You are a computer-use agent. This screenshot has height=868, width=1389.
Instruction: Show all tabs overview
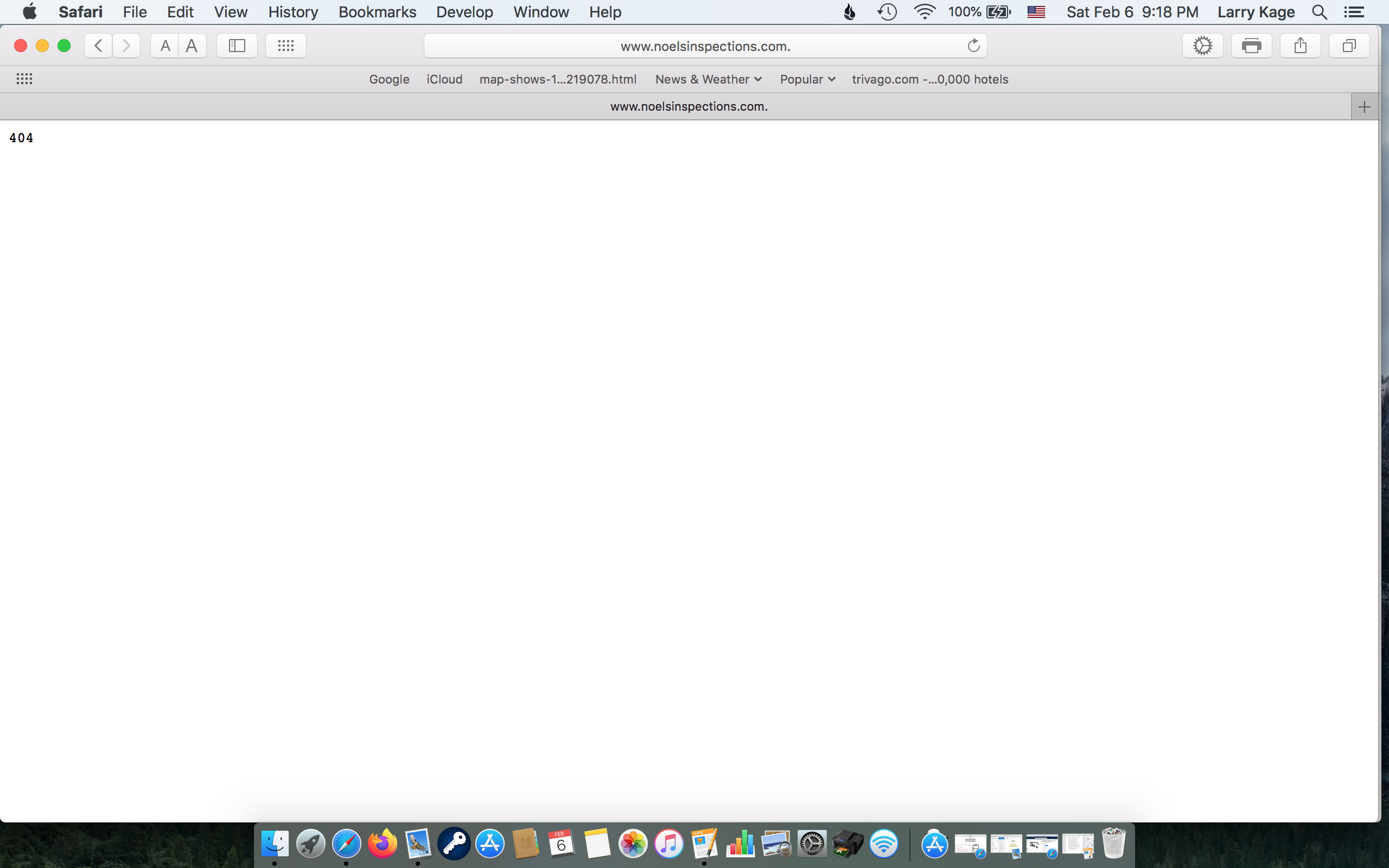tap(1349, 46)
